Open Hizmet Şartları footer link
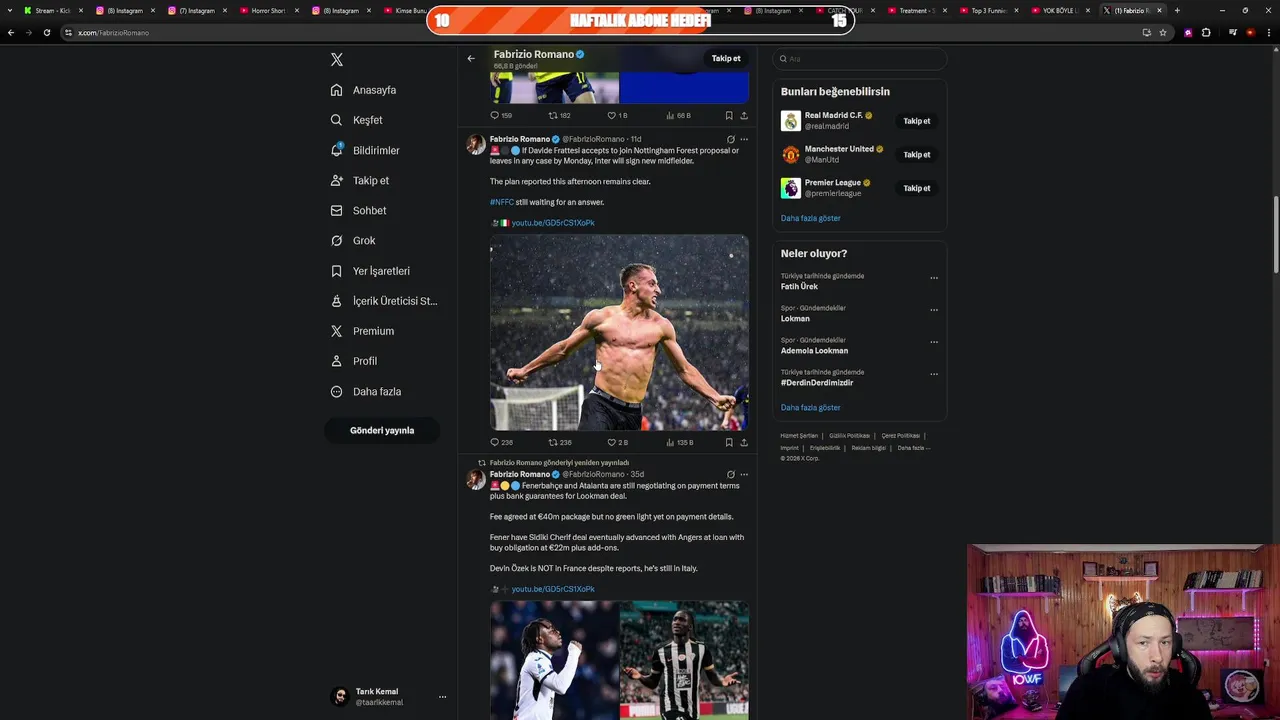 [799, 436]
